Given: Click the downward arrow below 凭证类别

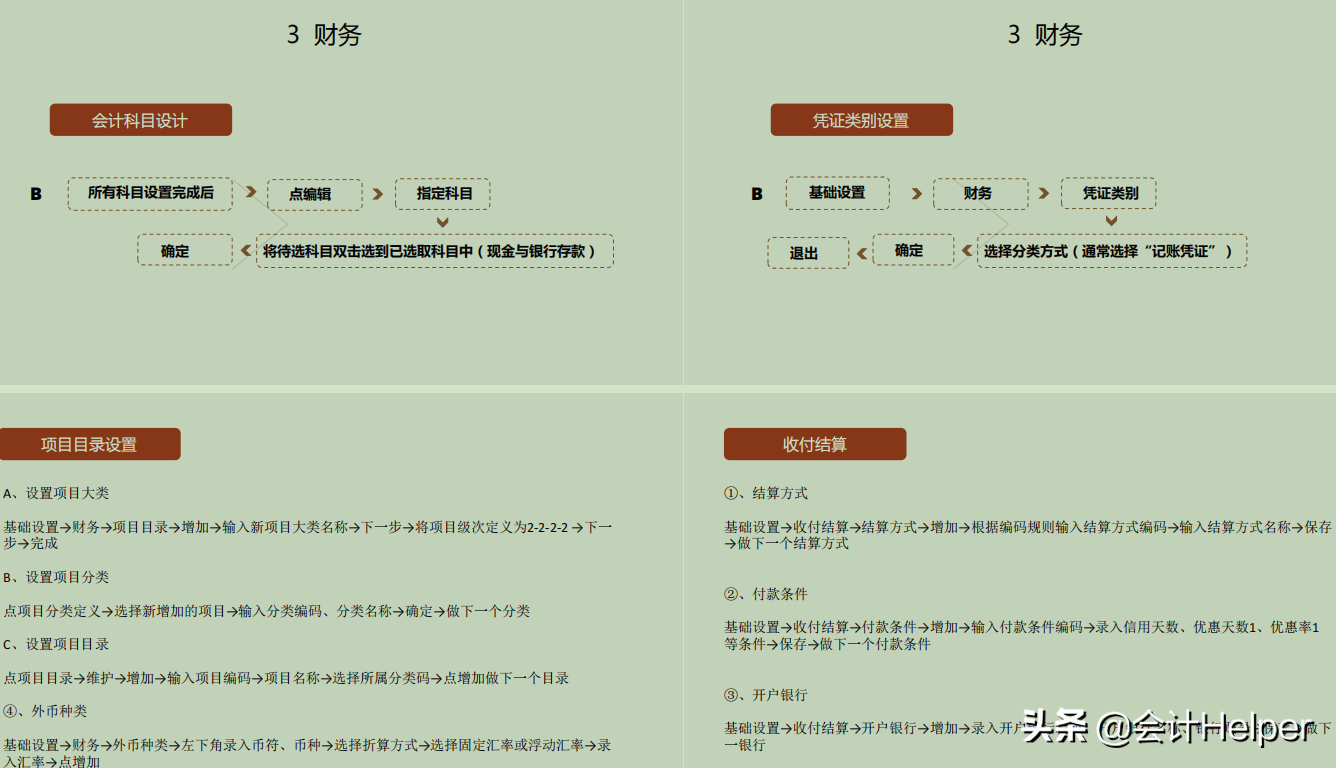Looking at the screenshot, I should tap(1110, 222).
